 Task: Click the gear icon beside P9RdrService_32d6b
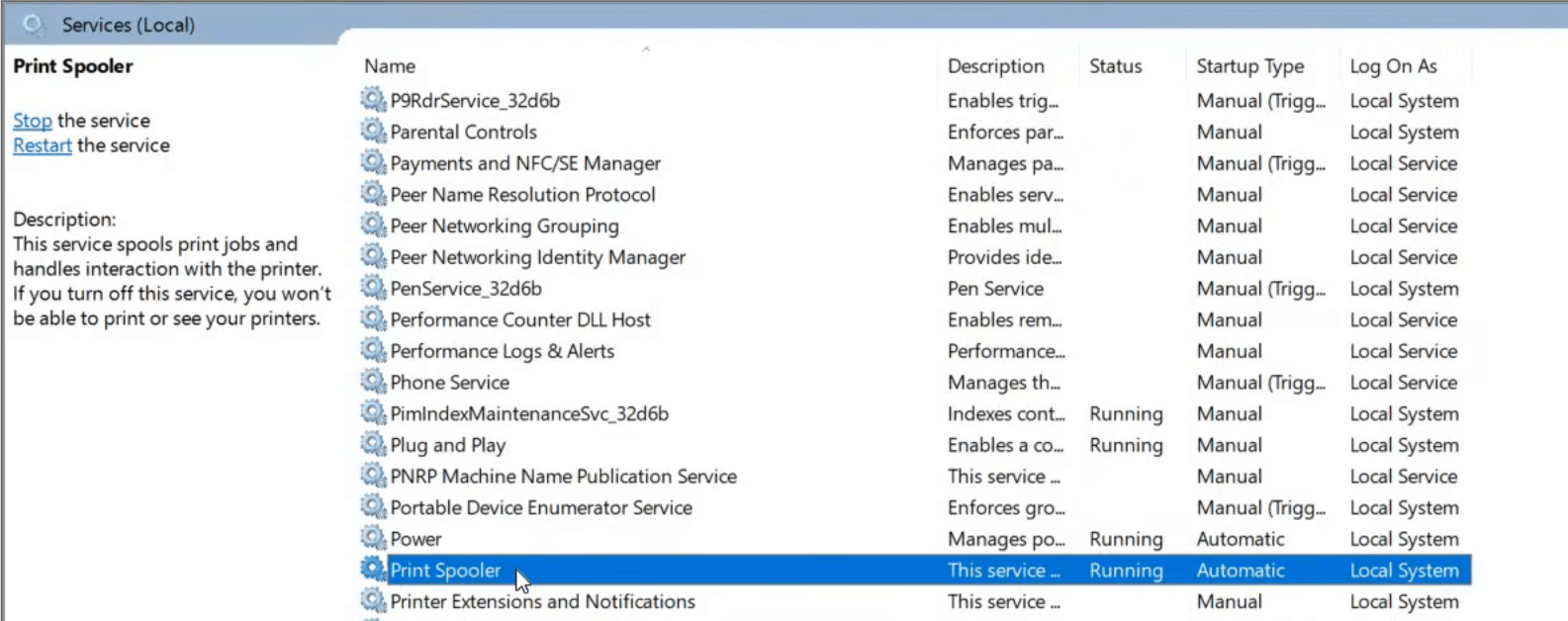click(x=373, y=99)
